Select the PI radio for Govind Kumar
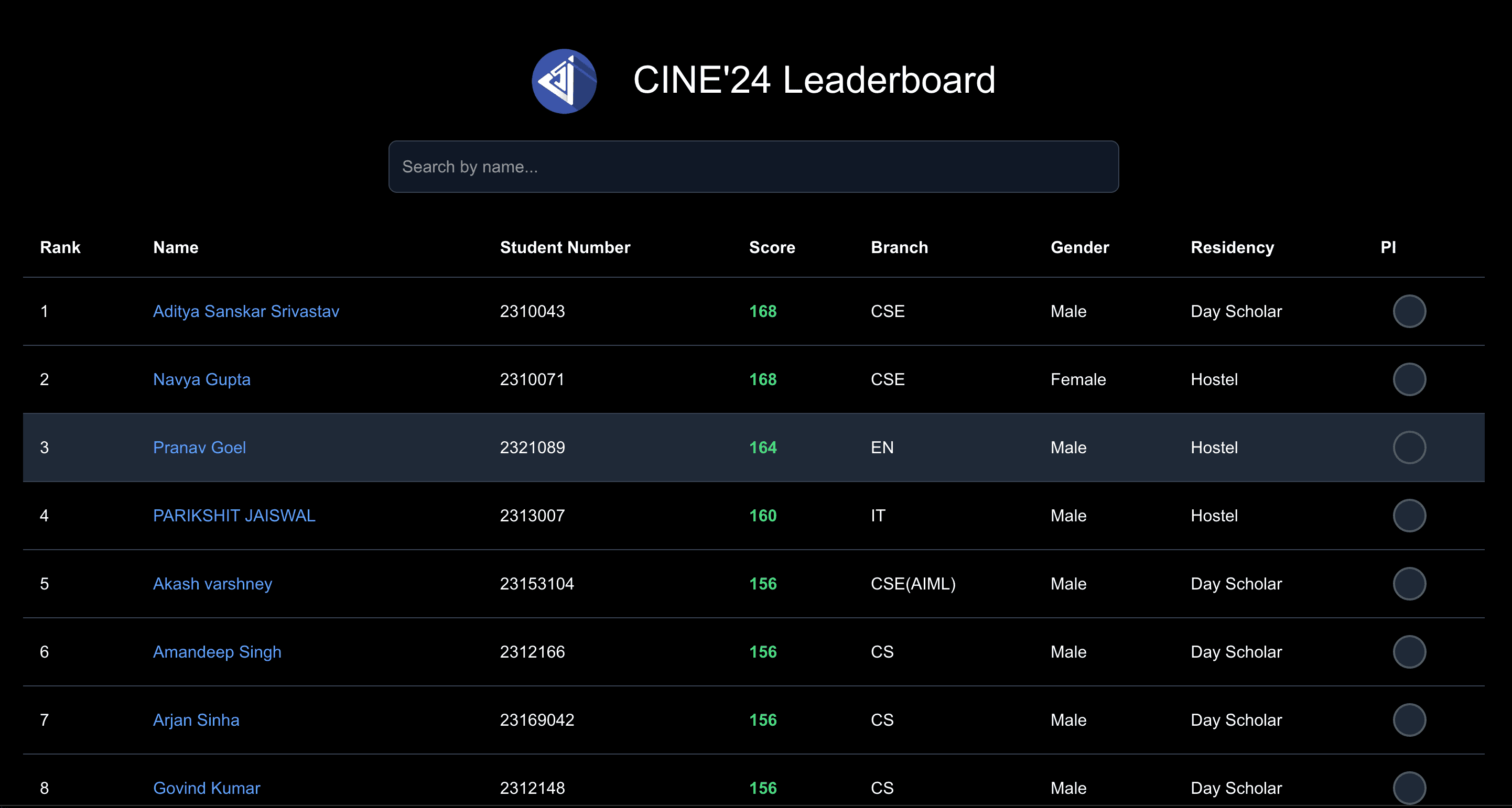 point(1409,788)
